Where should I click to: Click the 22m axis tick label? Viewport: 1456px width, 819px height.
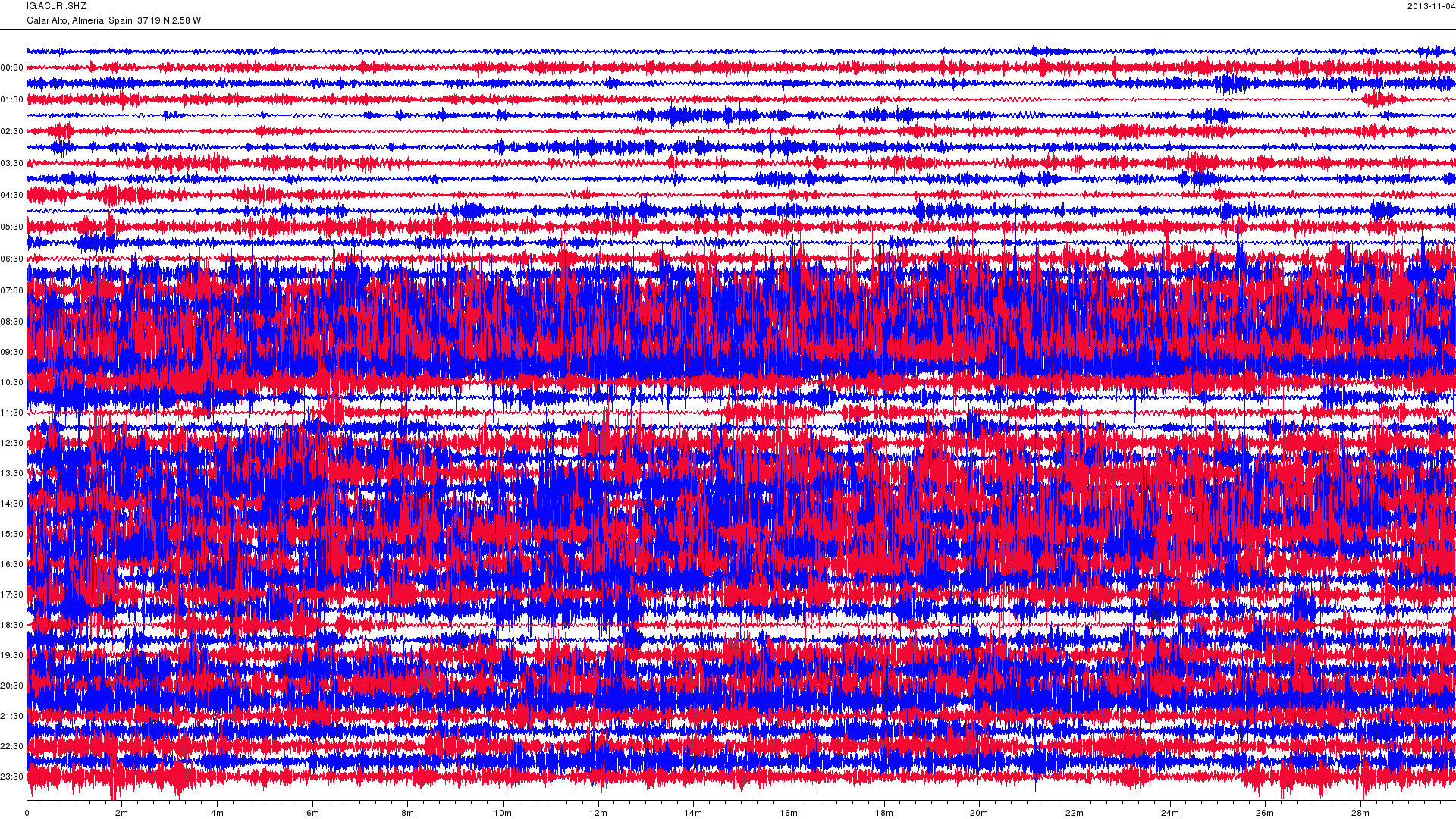(1075, 814)
